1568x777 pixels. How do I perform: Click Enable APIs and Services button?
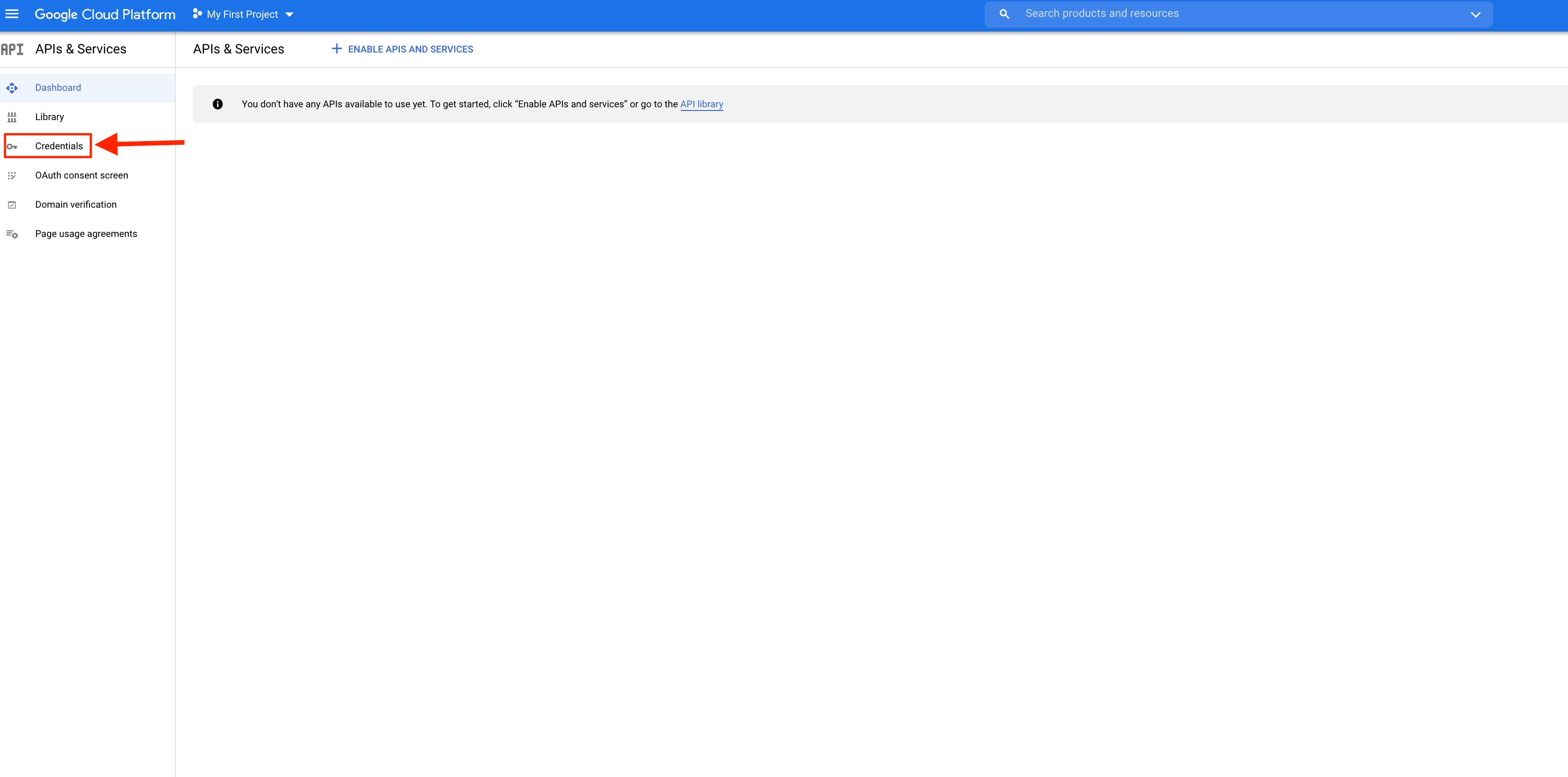point(402,49)
